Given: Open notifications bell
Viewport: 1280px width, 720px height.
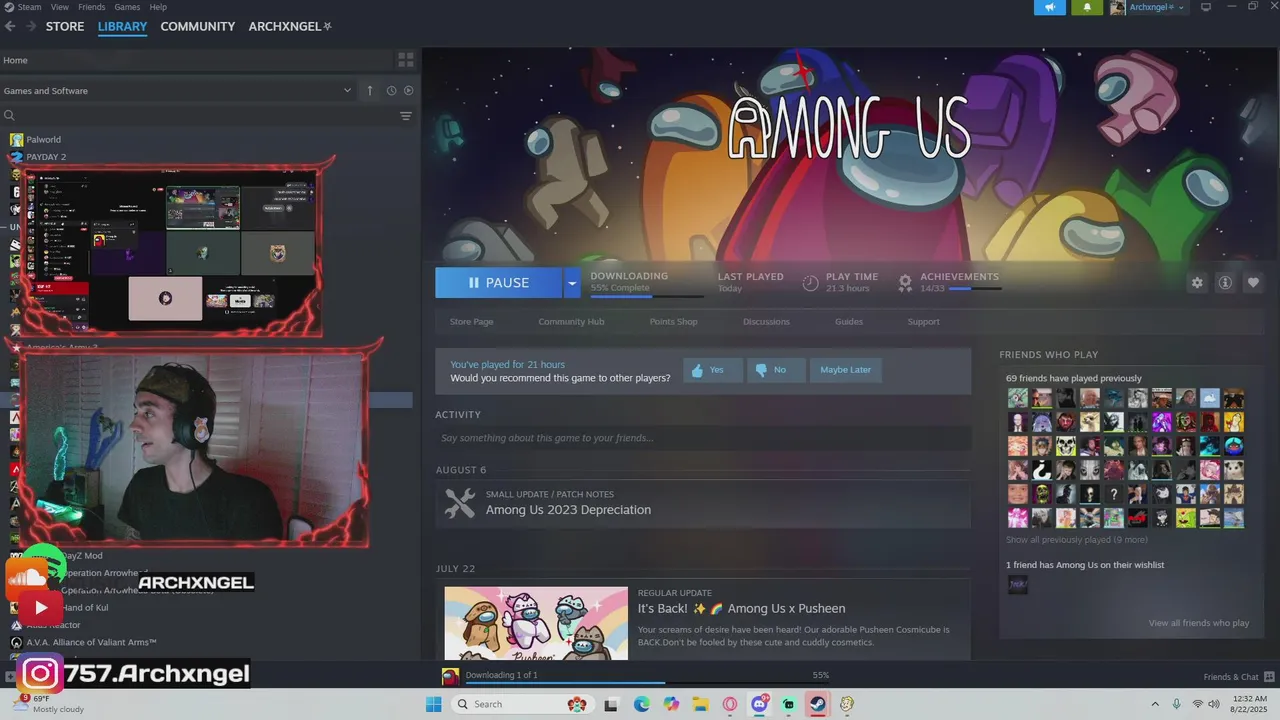Looking at the screenshot, I should tap(1087, 7).
